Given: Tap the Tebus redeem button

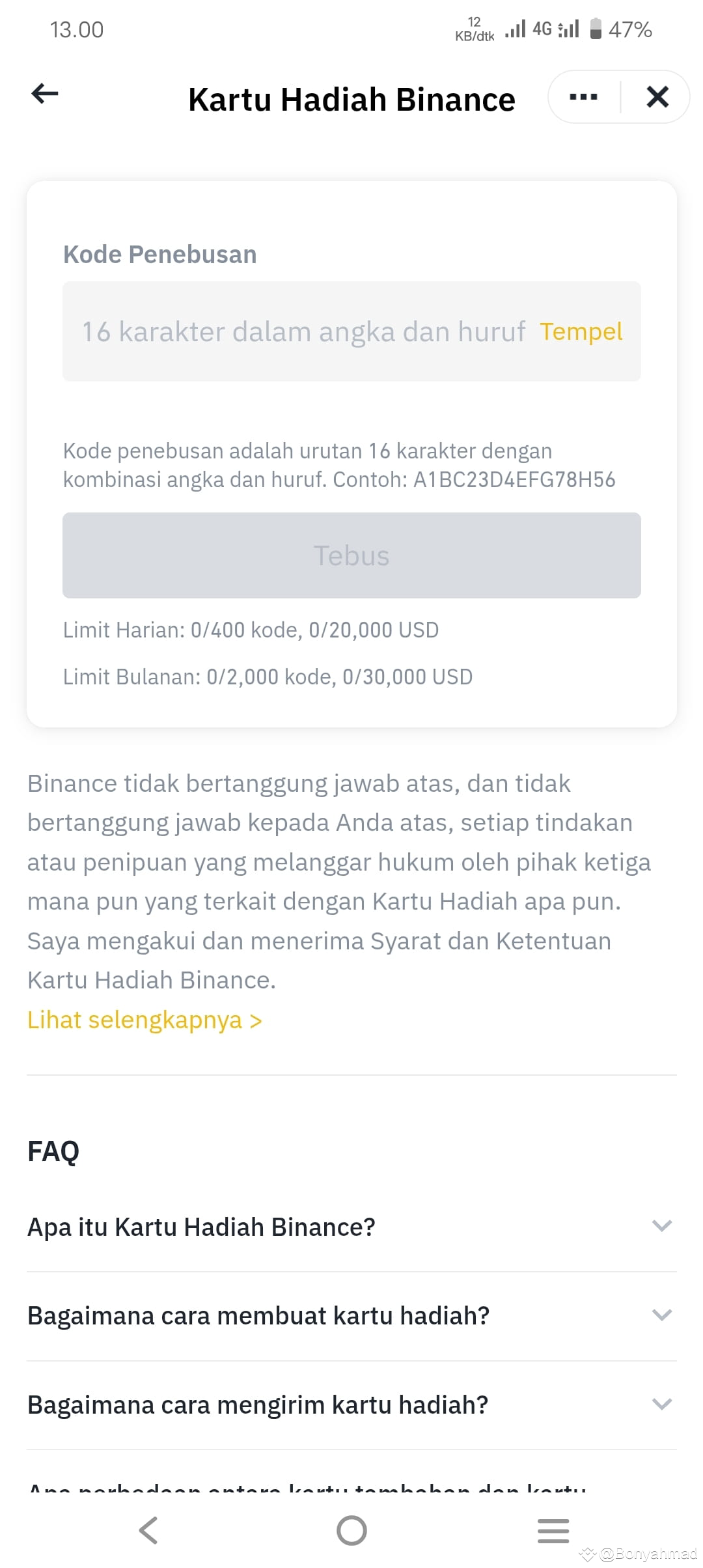Looking at the screenshot, I should (351, 555).
